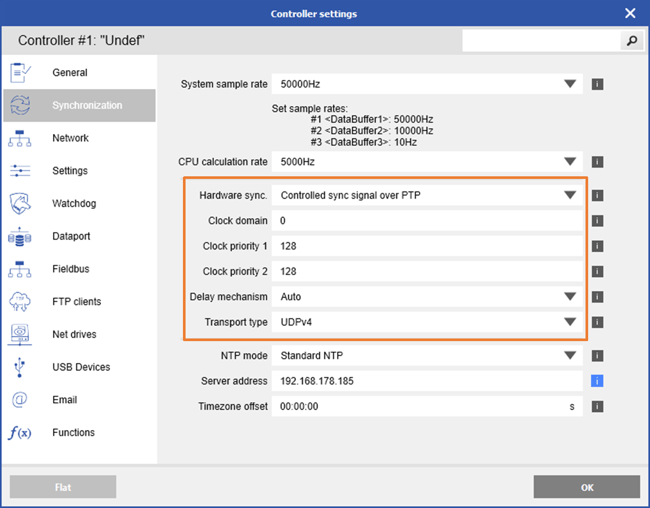The width and height of the screenshot is (650, 508).
Task: Switch to the Network section
Action: (x=70, y=138)
